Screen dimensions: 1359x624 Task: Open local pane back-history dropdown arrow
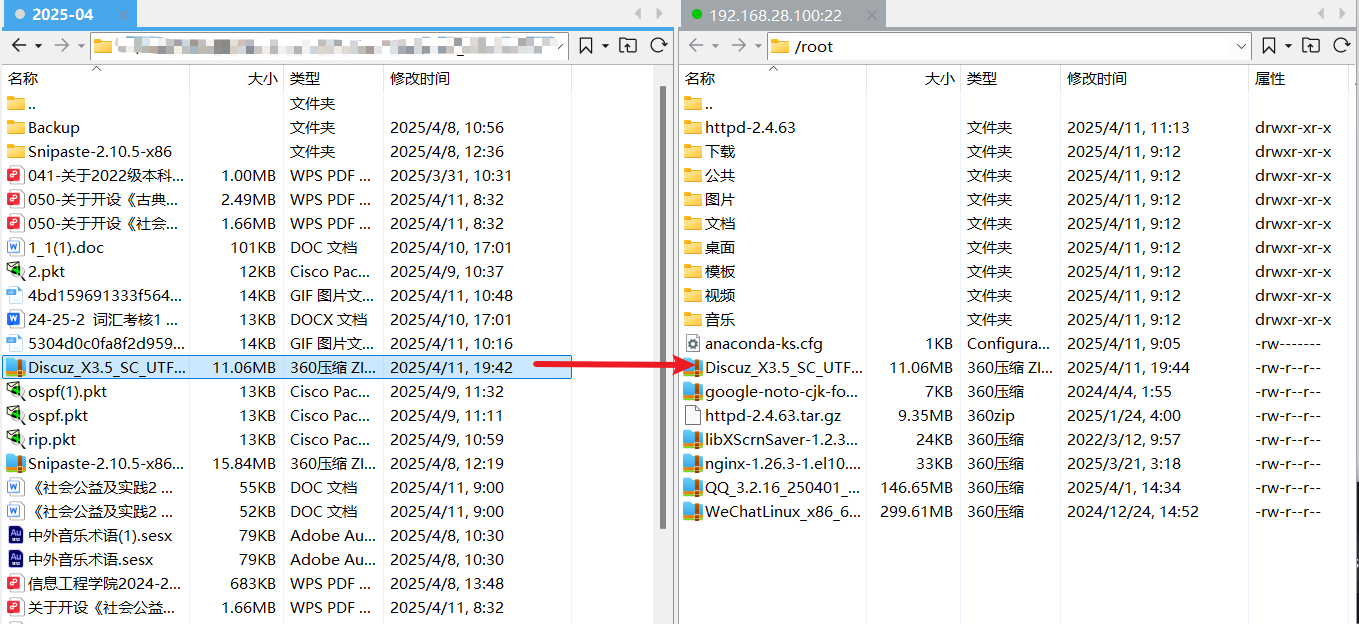[x=38, y=46]
